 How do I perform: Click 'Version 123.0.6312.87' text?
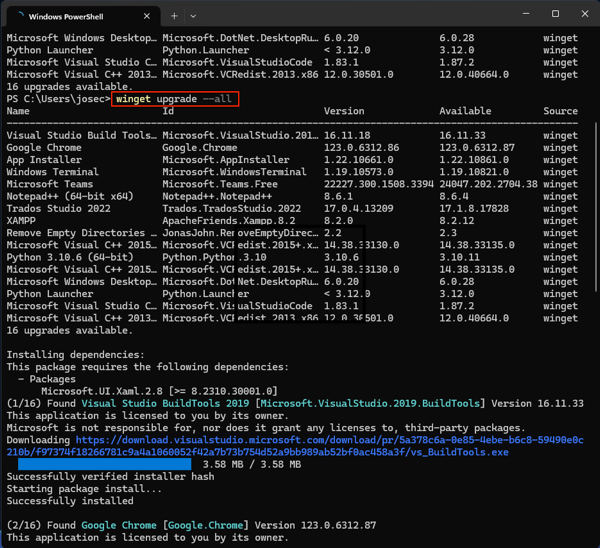(315, 525)
